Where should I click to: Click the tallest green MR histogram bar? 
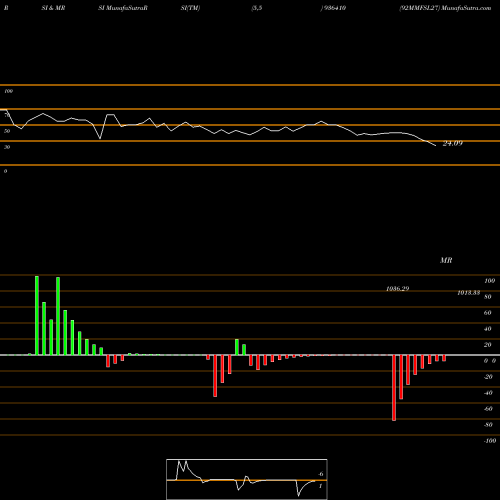point(37,315)
